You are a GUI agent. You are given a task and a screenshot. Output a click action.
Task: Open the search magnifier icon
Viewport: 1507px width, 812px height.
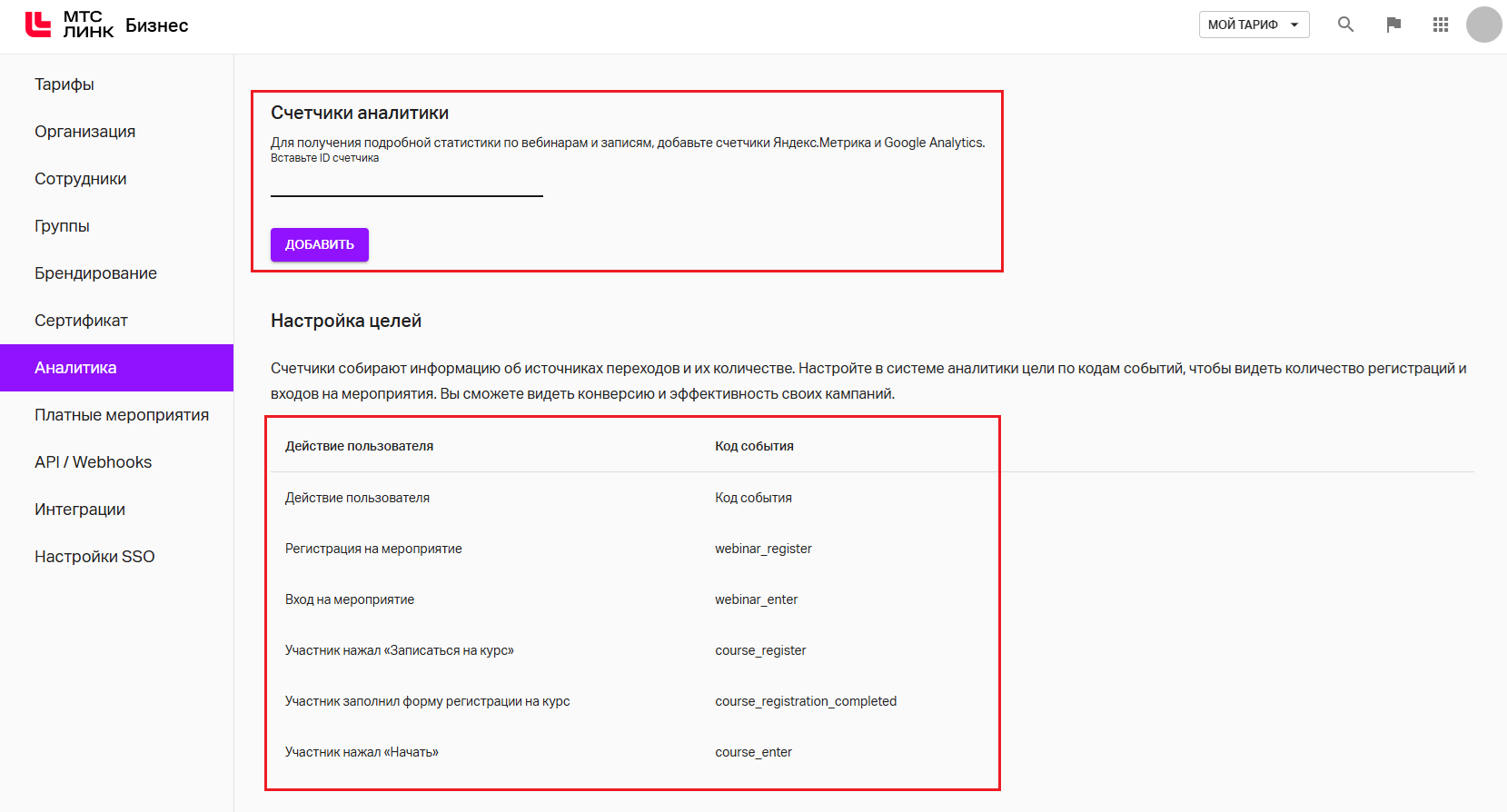tap(1345, 25)
